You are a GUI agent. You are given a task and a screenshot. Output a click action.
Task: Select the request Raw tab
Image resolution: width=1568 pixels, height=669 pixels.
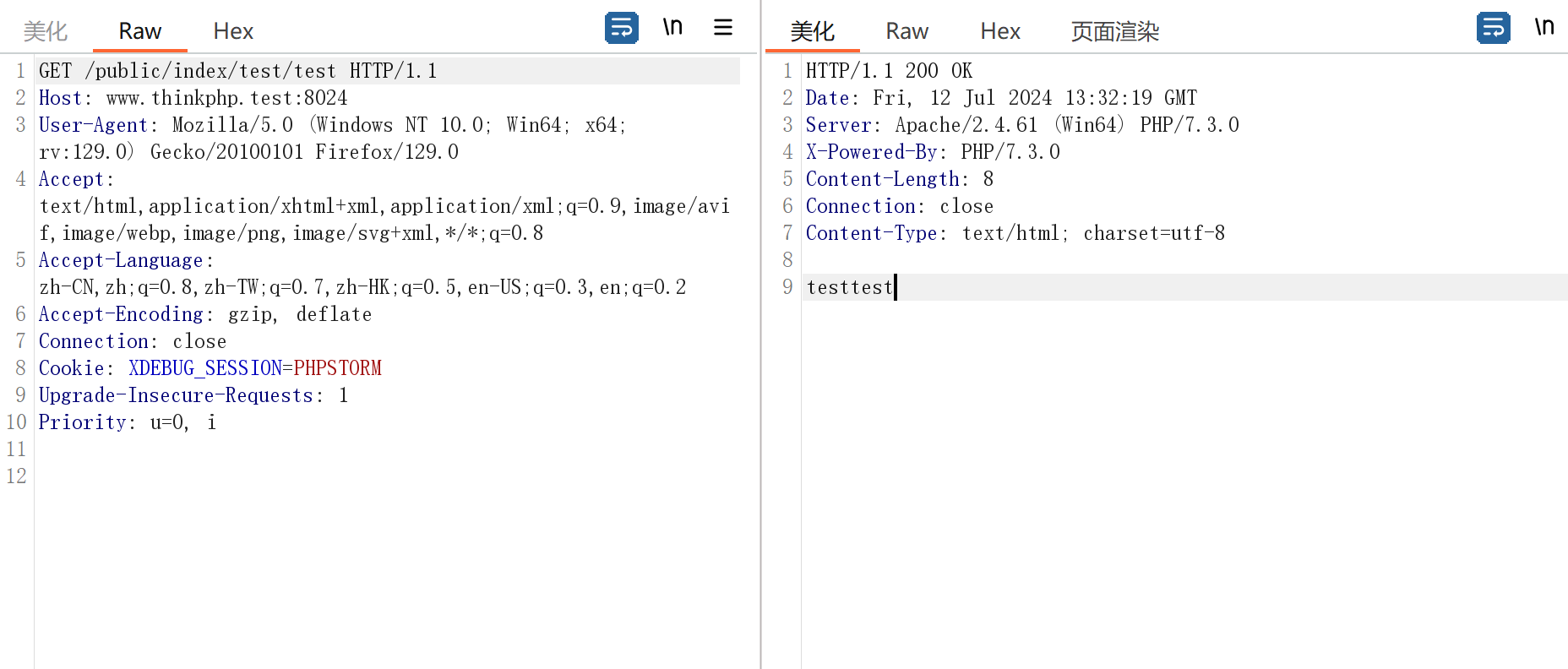tap(139, 31)
